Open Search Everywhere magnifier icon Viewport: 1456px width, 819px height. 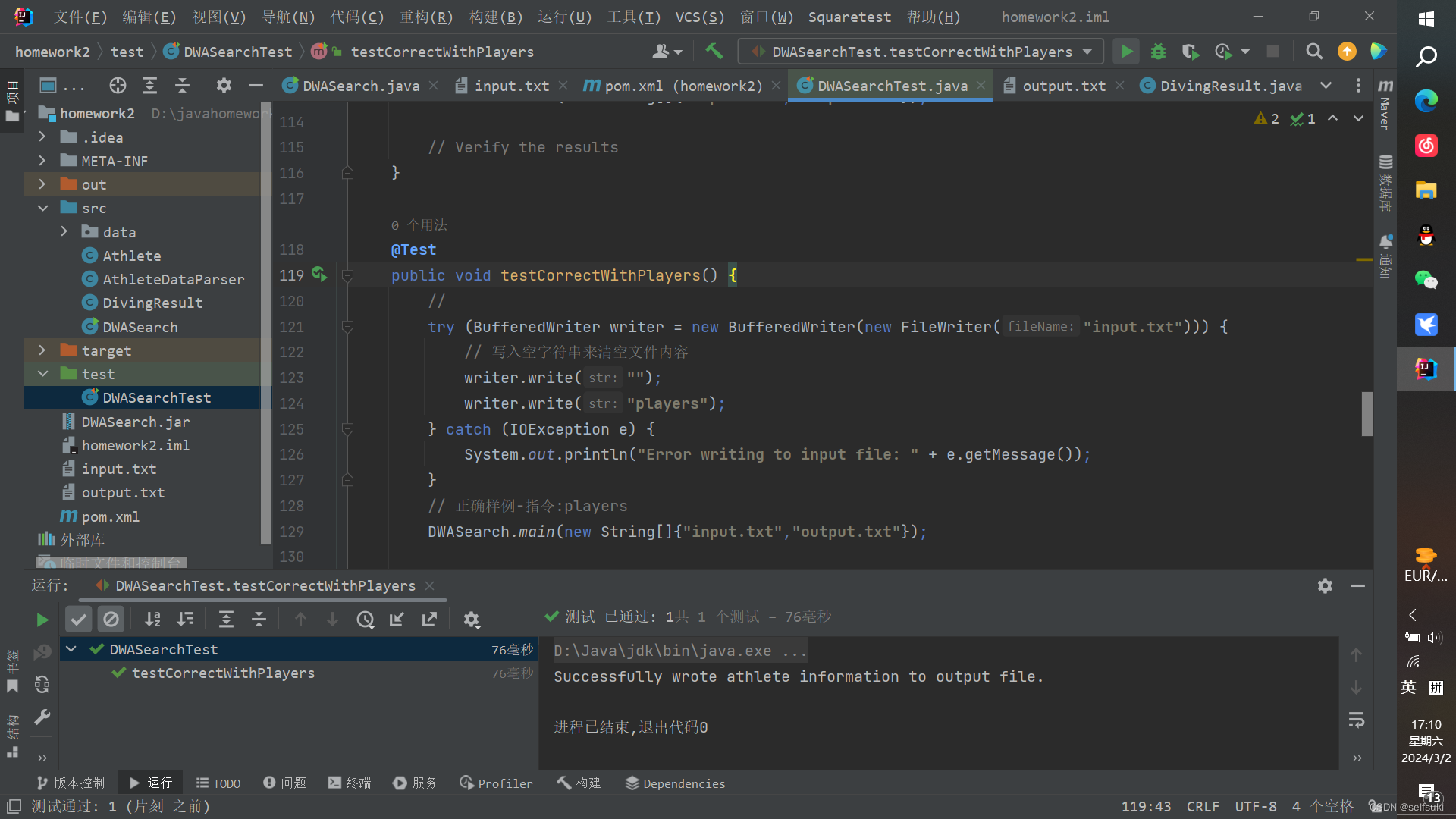tap(1314, 52)
